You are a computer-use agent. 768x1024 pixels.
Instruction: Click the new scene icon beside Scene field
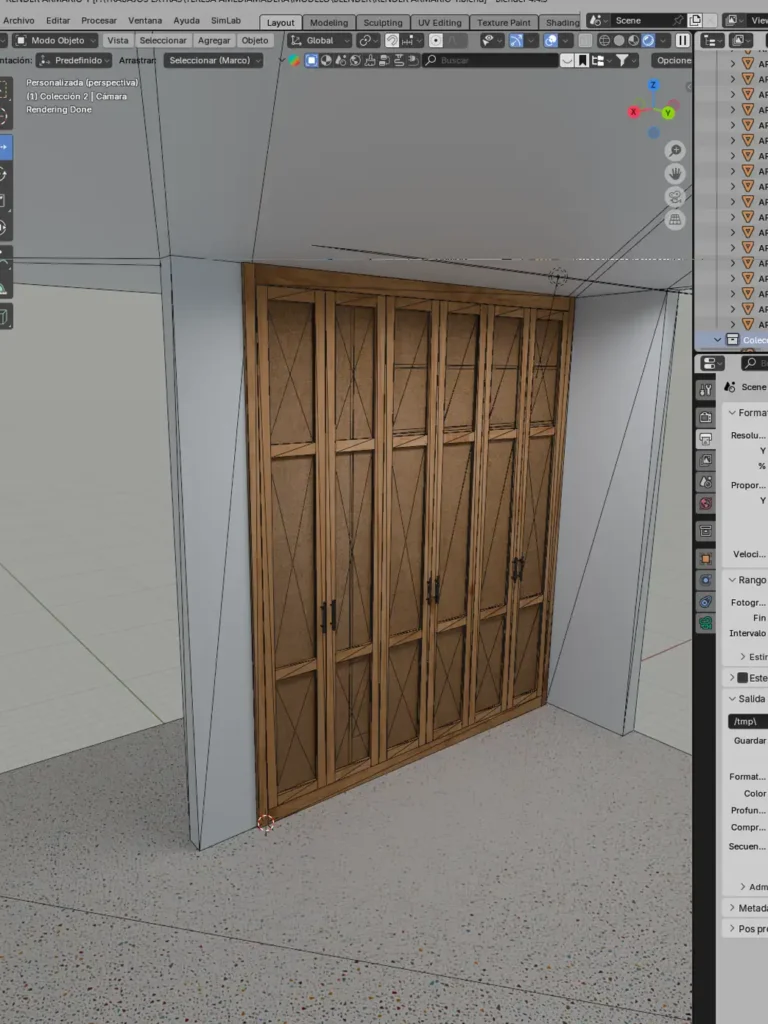[x=695, y=21]
